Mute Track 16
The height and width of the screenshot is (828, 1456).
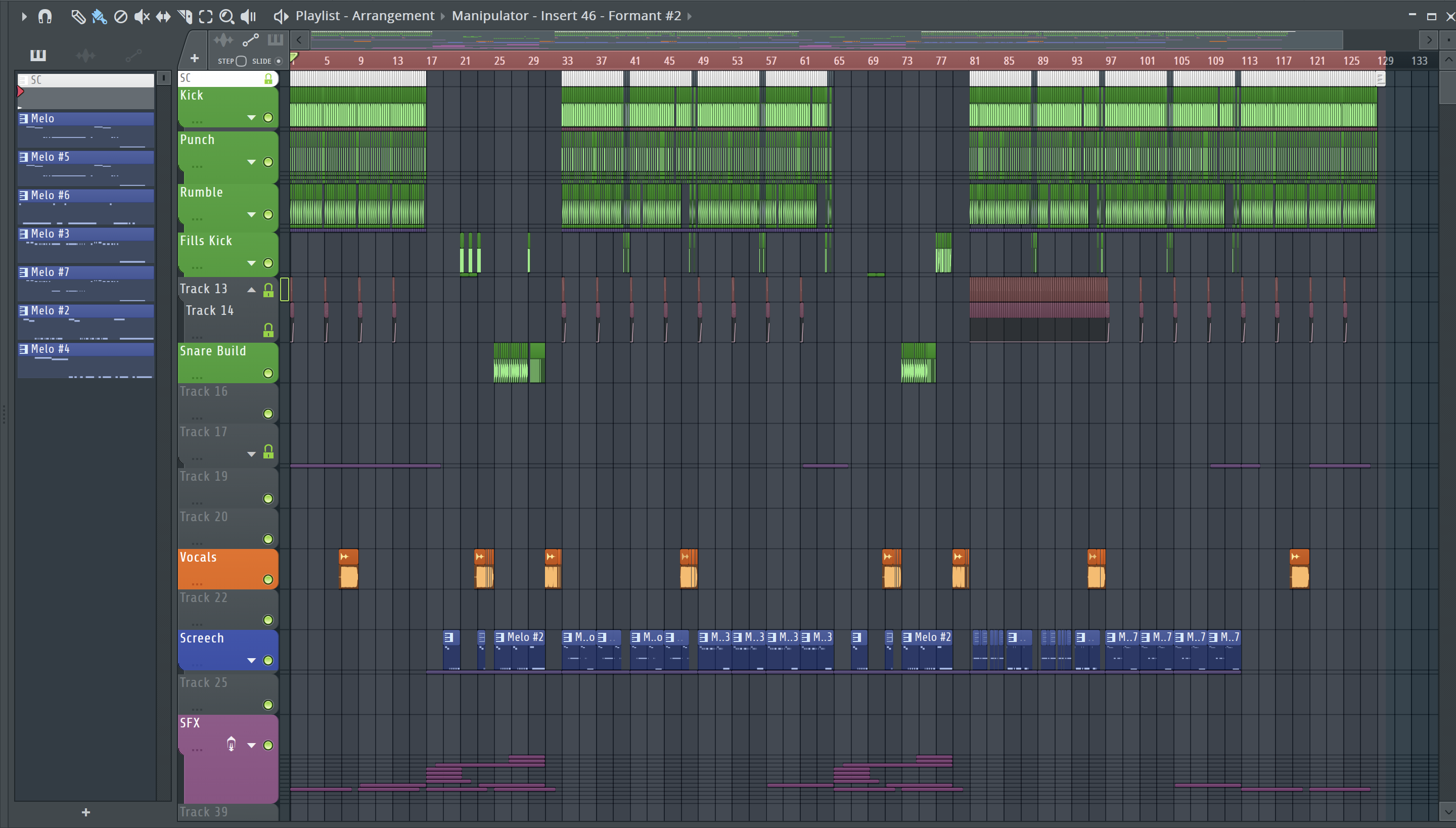268,413
